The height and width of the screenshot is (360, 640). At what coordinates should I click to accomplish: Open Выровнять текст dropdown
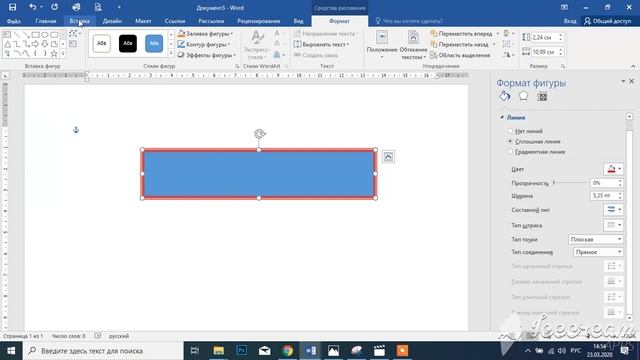click(322, 44)
